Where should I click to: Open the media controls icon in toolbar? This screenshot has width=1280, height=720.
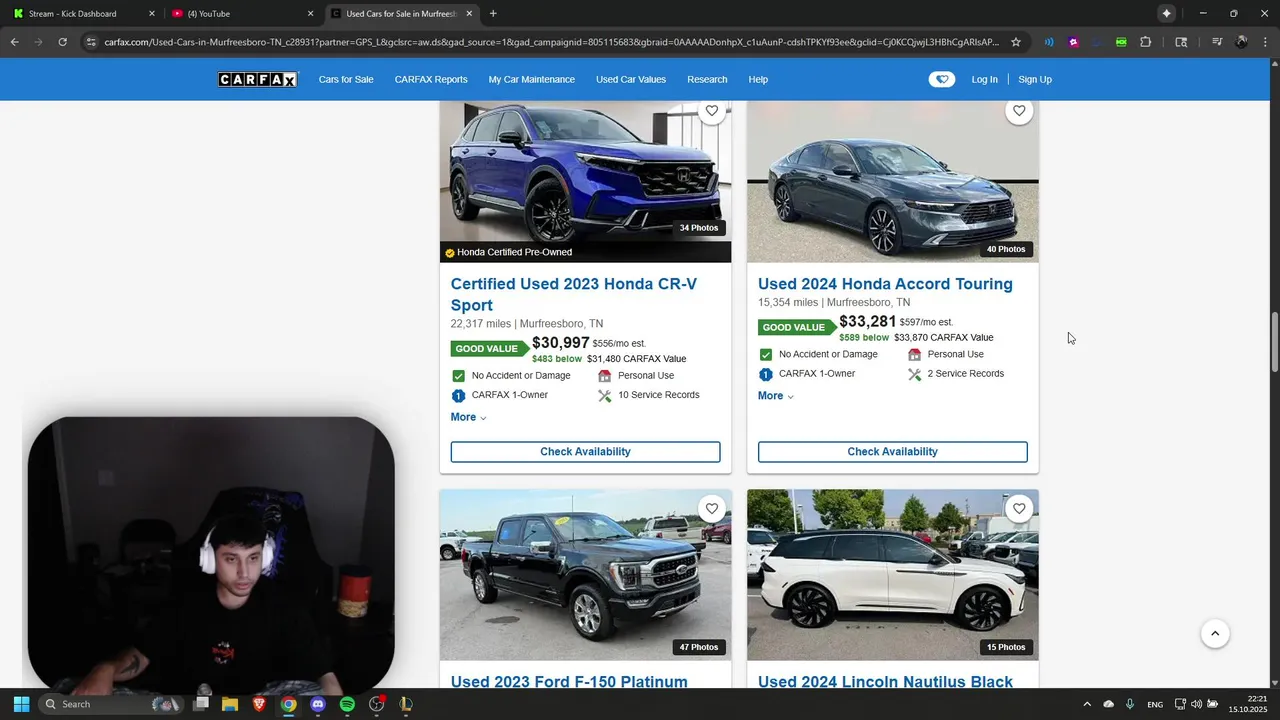point(1217,42)
